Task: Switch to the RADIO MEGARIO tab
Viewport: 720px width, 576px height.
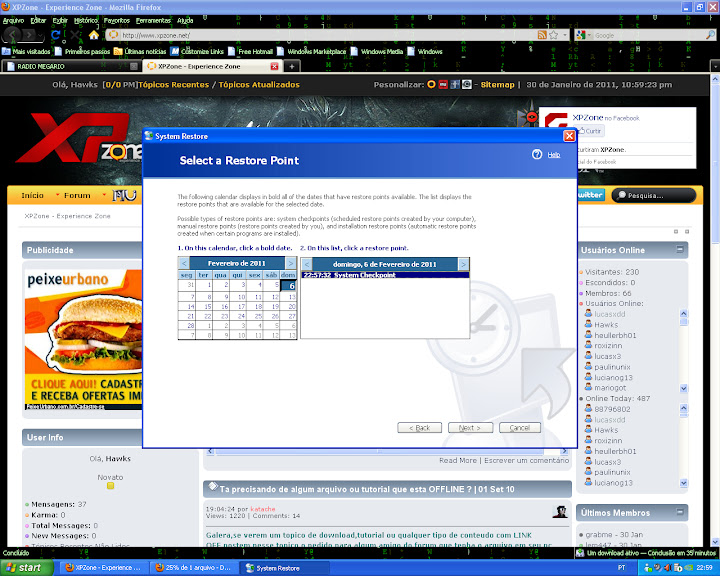Action: click(71, 66)
